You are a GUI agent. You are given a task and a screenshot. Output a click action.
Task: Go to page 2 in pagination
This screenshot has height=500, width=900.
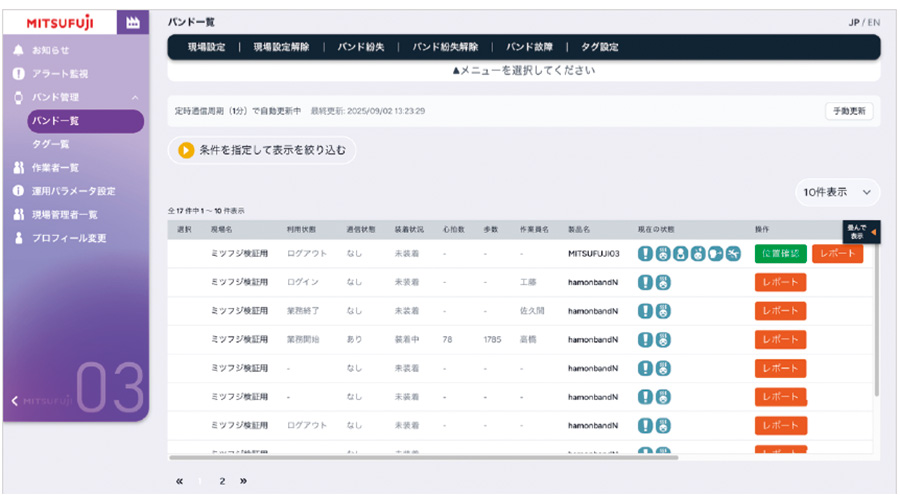pyautogui.click(x=222, y=481)
